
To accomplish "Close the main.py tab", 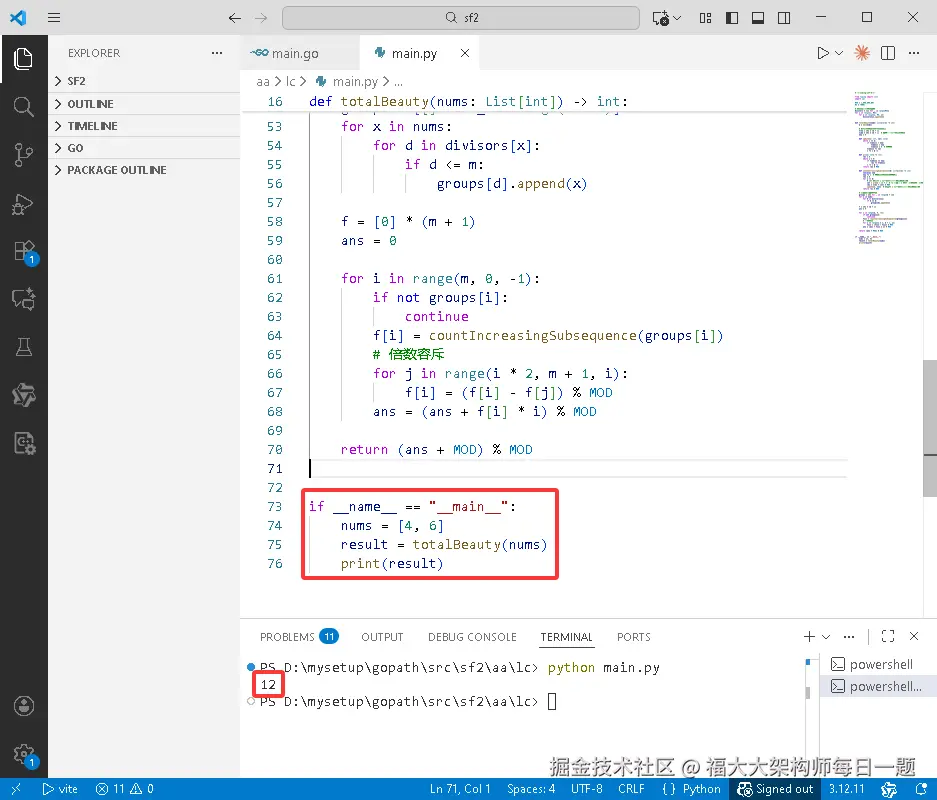I will pyautogui.click(x=464, y=53).
